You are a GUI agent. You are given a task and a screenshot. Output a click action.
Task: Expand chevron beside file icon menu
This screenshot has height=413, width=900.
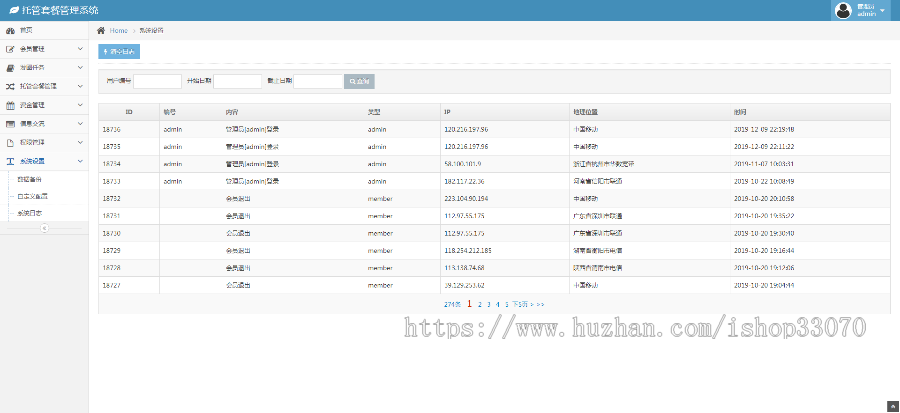80,143
